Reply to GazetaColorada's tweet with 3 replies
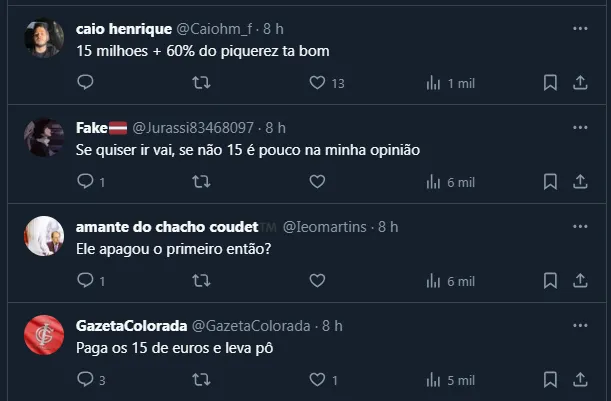The width and height of the screenshot is (611, 401). click(x=85, y=380)
